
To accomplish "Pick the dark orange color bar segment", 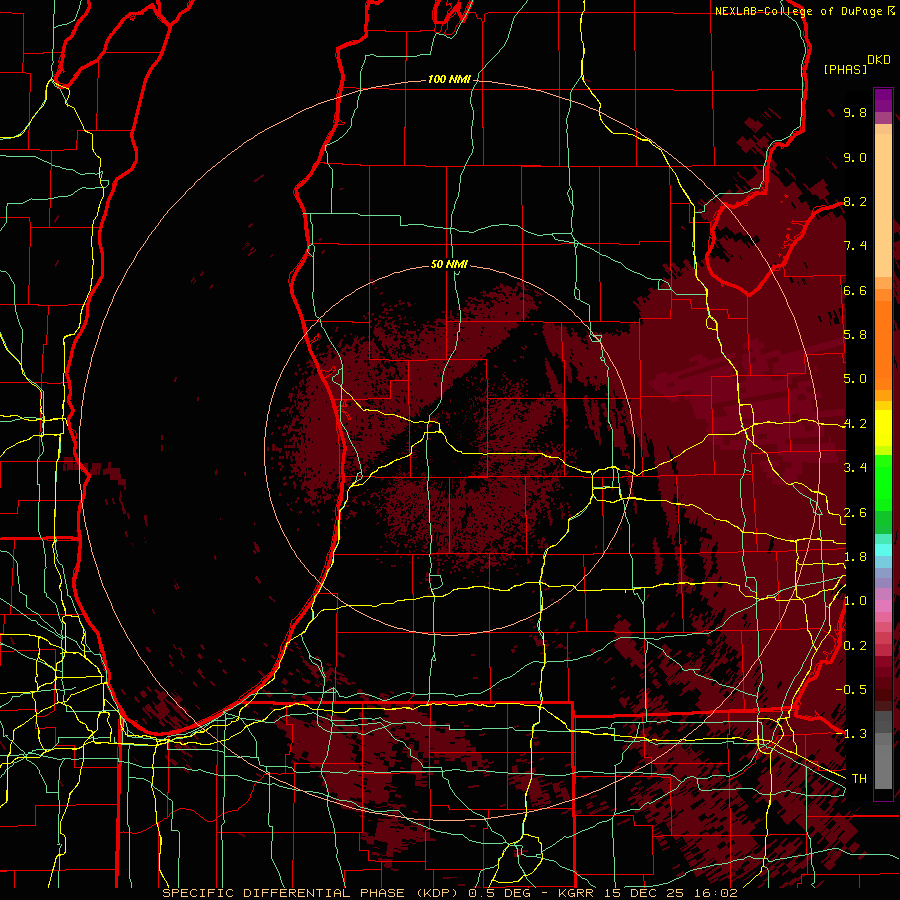I will pos(883,344).
